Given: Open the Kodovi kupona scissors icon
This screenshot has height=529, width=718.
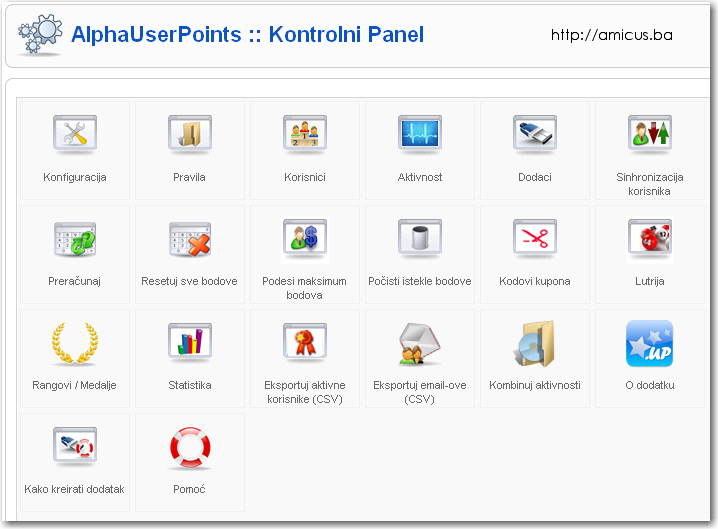Looking at the screenshot, I should click(x=534, y=237).
